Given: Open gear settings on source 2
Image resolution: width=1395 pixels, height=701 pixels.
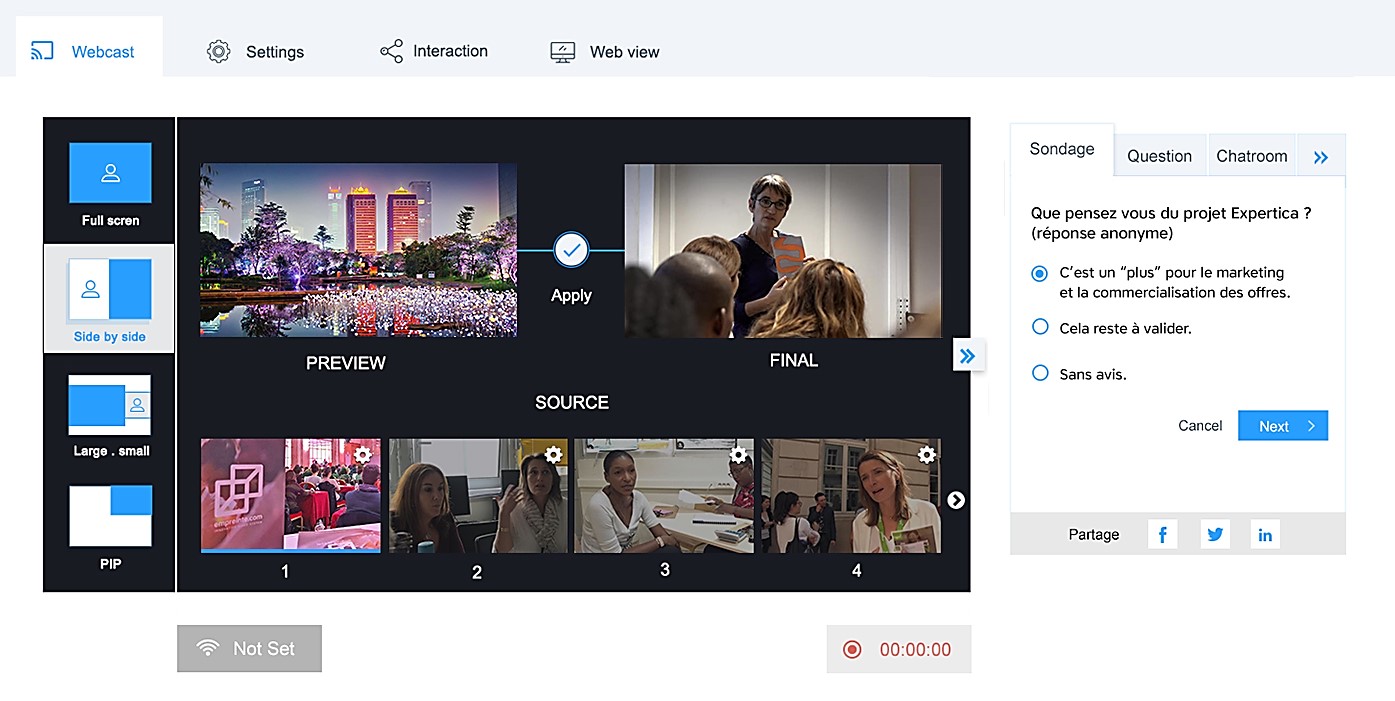Looking at the screenshot, I should click(x=553, y=455).
